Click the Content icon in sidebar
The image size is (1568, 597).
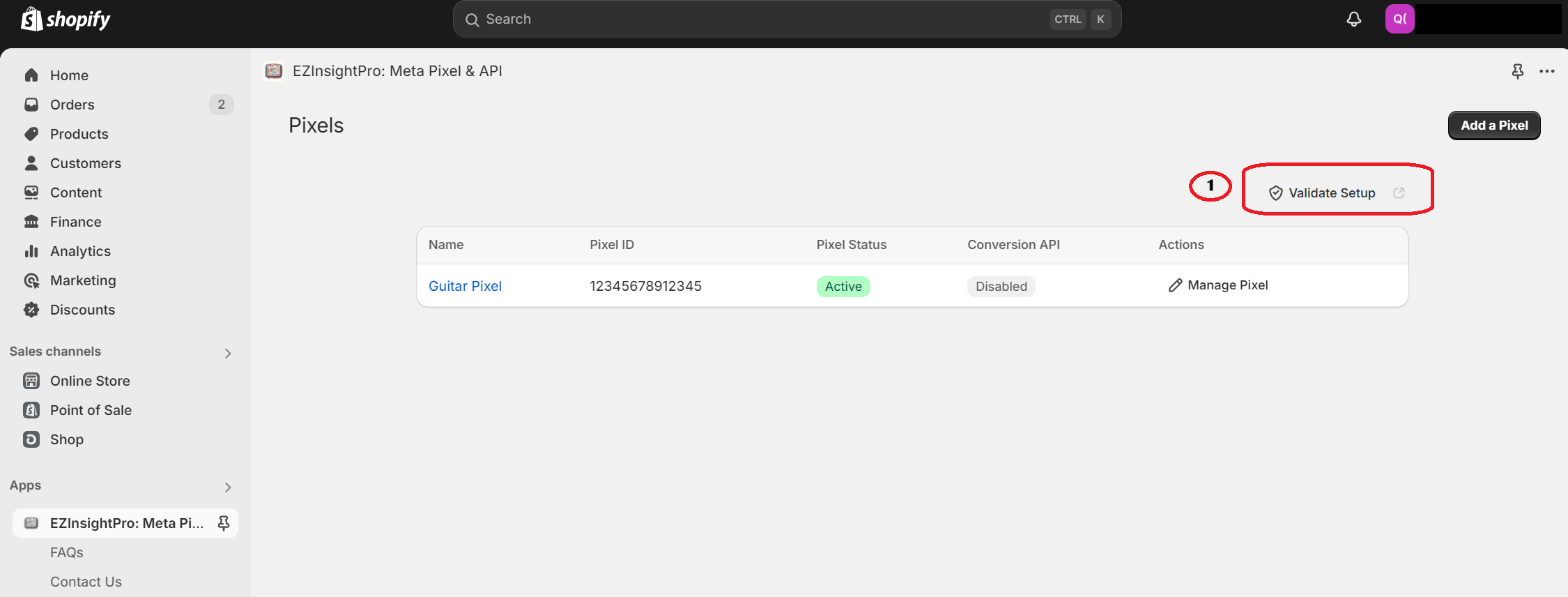click(31, 192)
